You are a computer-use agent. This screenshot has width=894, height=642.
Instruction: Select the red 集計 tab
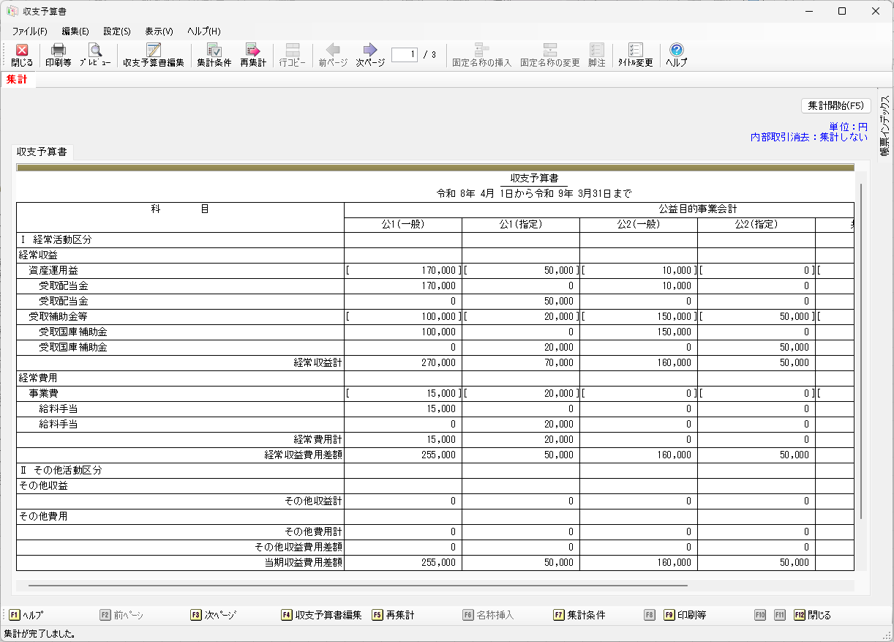click(x=17, y=79)
